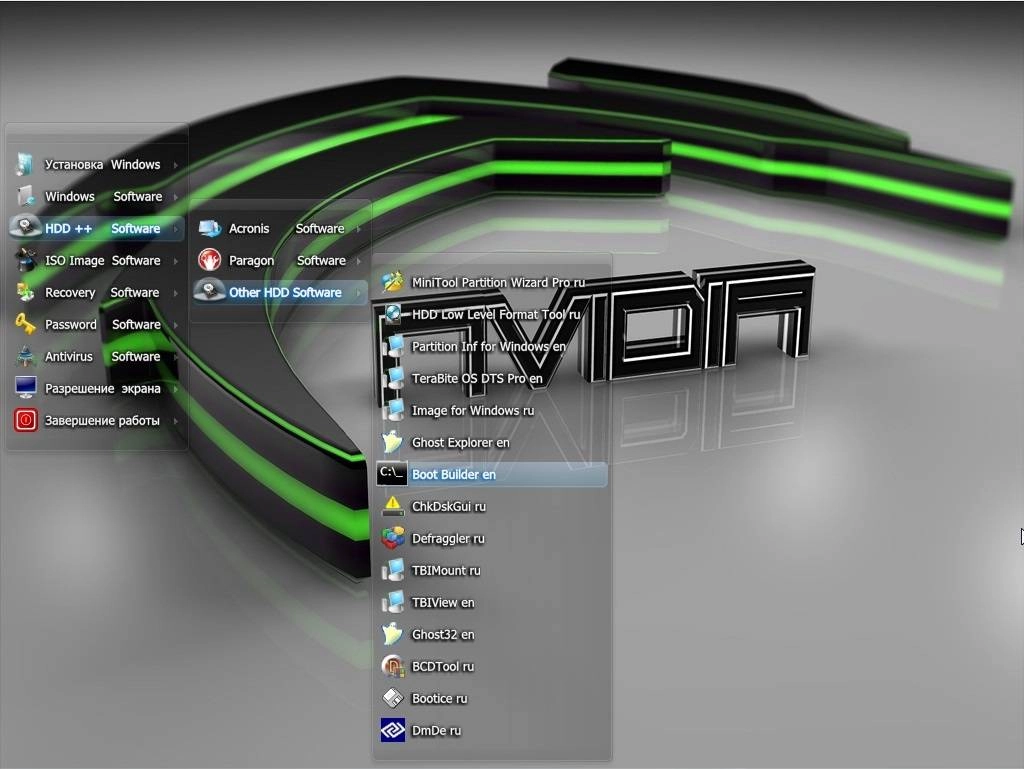Open DmDe ru entry

coord(492,730)
